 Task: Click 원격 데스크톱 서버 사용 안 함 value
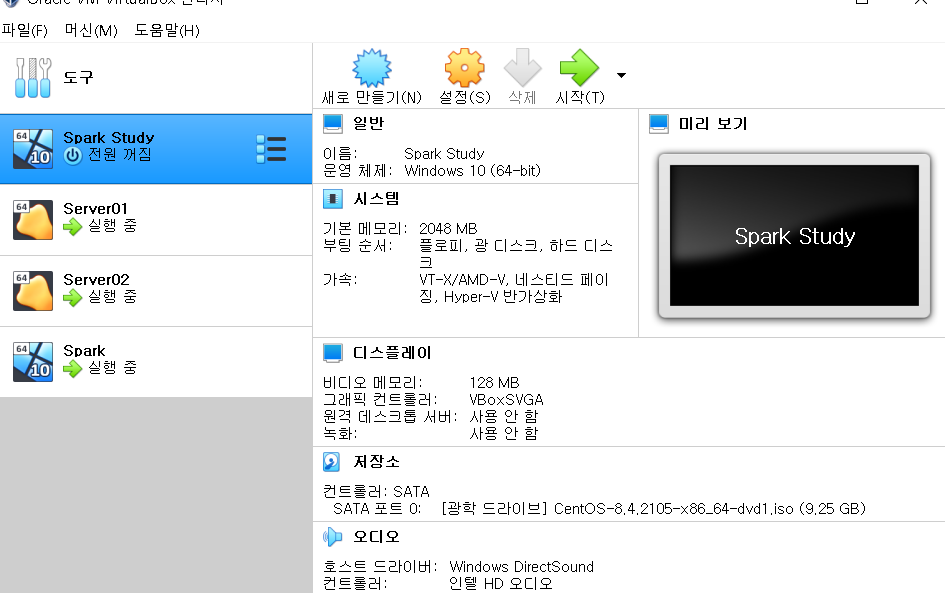[x=504, y=417]
